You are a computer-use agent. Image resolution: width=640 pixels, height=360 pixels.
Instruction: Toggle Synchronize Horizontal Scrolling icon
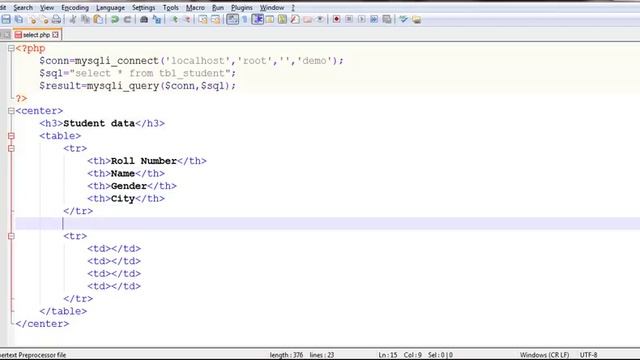pos(216,19)
